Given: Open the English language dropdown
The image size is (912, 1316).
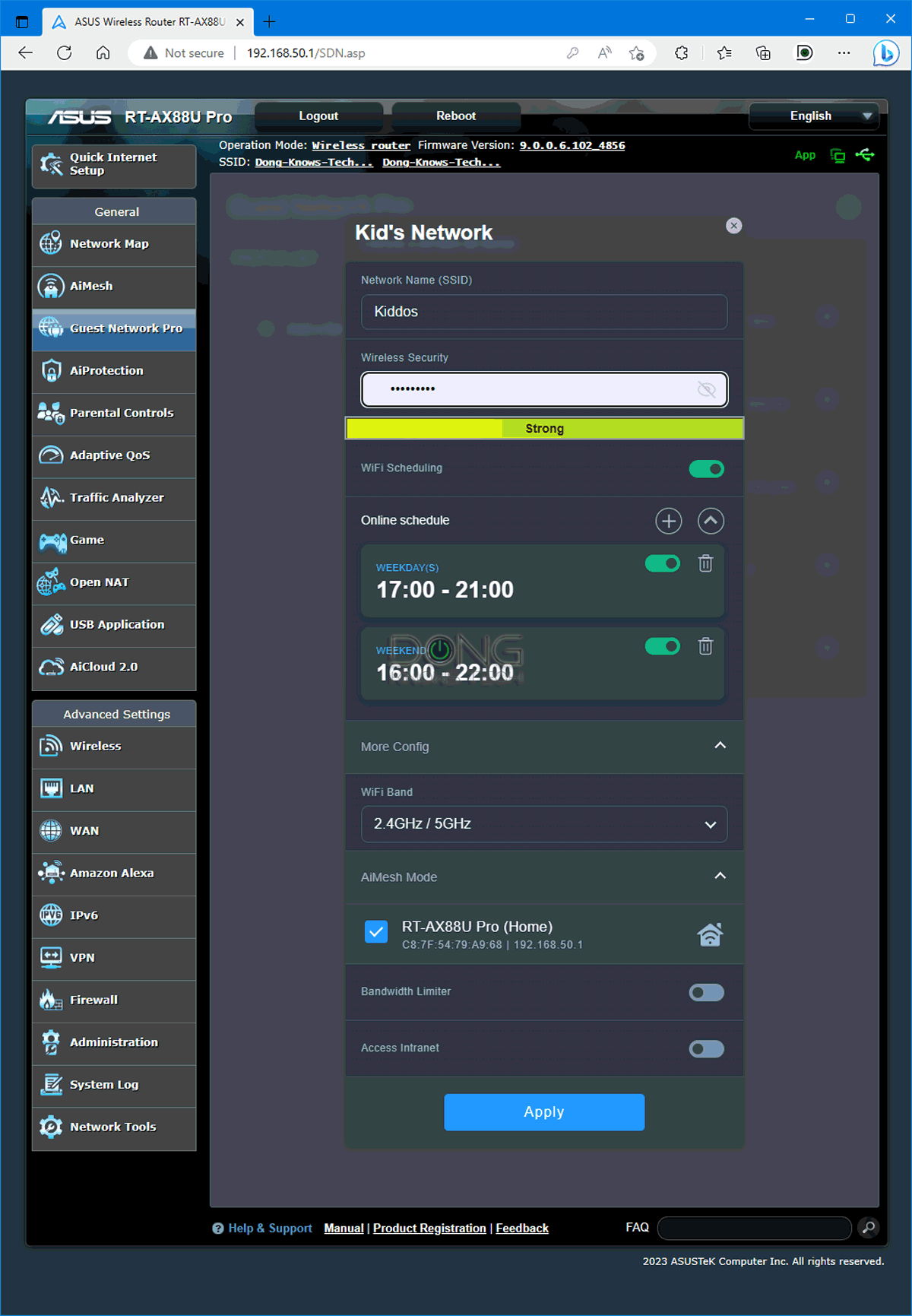Looking at the screenshot, I should pyautogui.click(x=814, y=116).
